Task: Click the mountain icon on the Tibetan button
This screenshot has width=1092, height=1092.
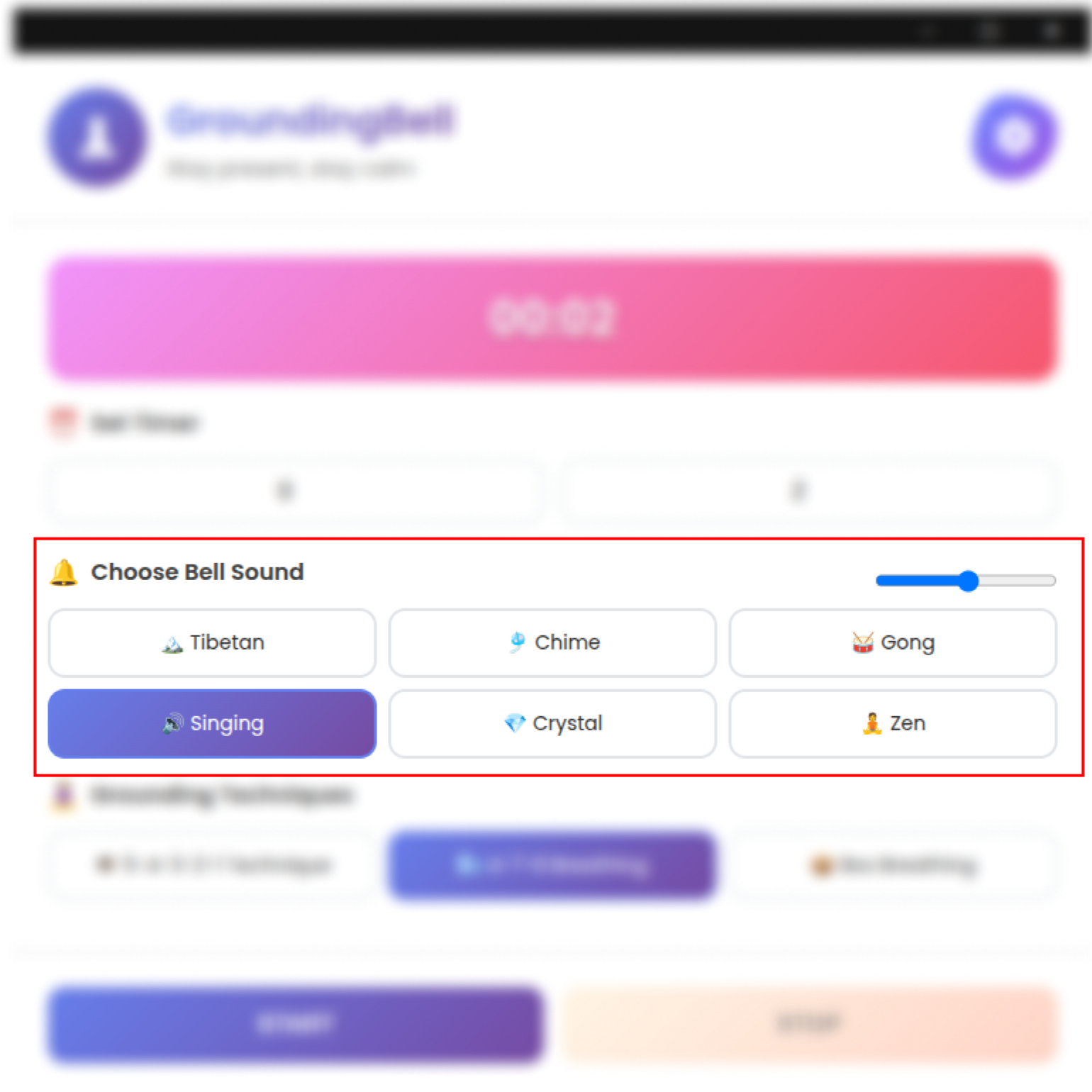Action: (x=172, y=643)
